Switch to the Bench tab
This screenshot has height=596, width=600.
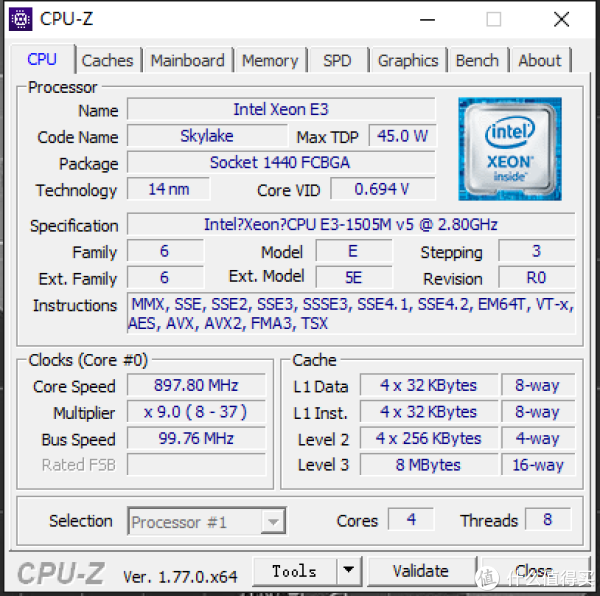click(x=477, y=60)
